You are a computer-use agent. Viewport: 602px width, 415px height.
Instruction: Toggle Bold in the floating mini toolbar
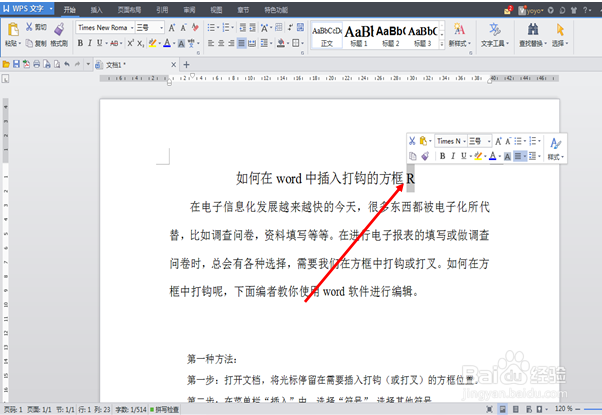click(443, 156)
